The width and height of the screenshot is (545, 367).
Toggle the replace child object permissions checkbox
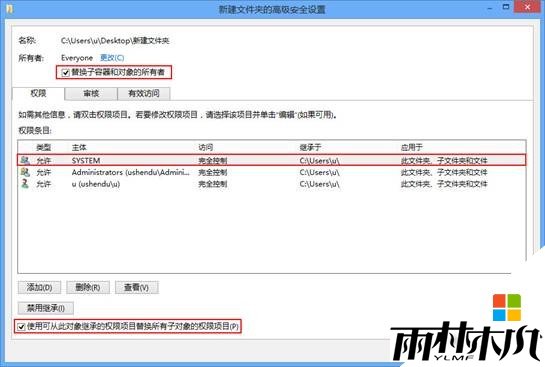click(x=21, y=327)
